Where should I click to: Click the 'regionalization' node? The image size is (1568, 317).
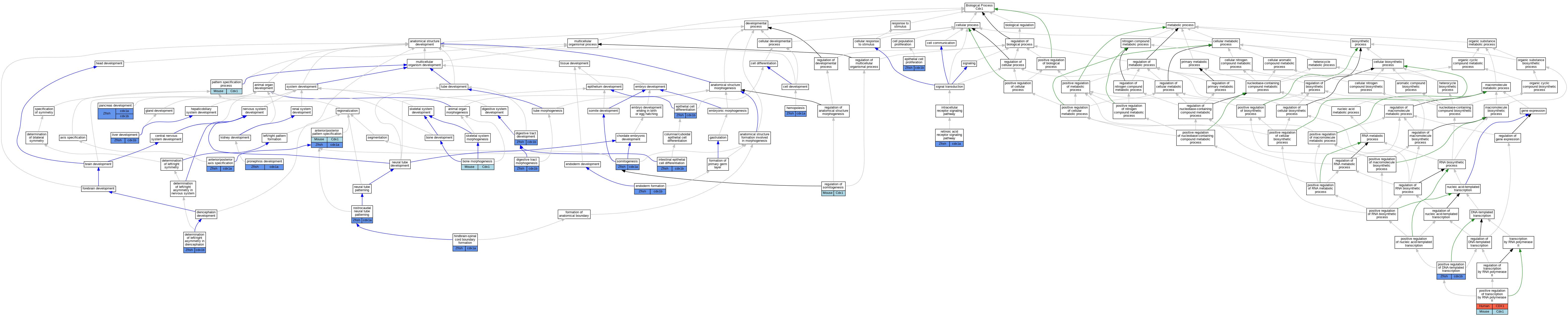point(348,111)
